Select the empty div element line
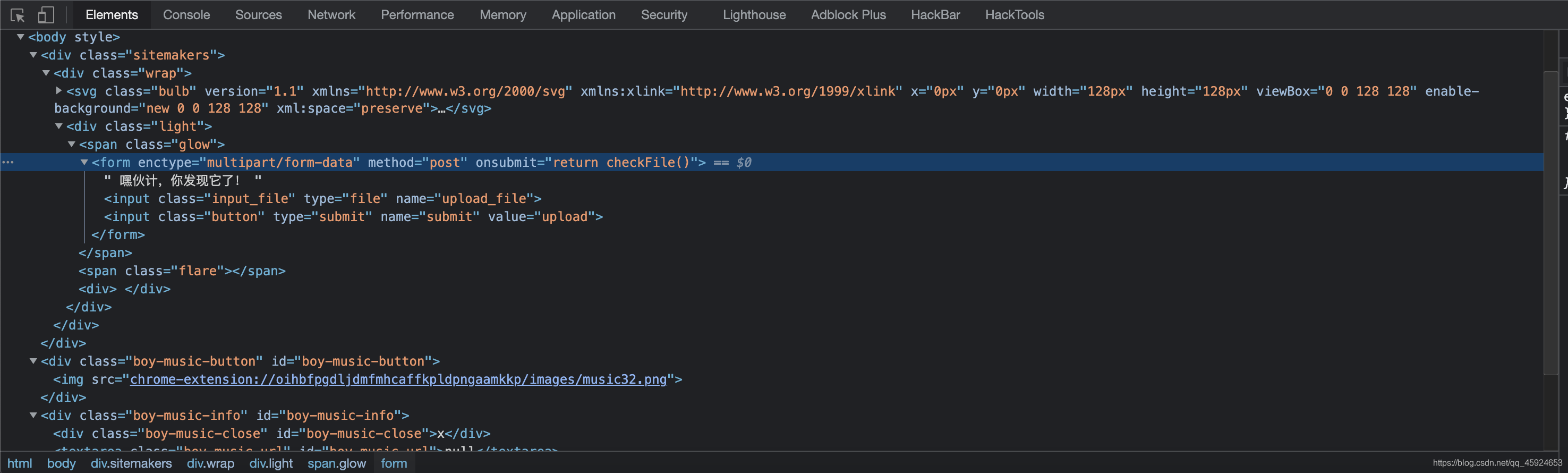1568x473 pixels. point(124,289)
